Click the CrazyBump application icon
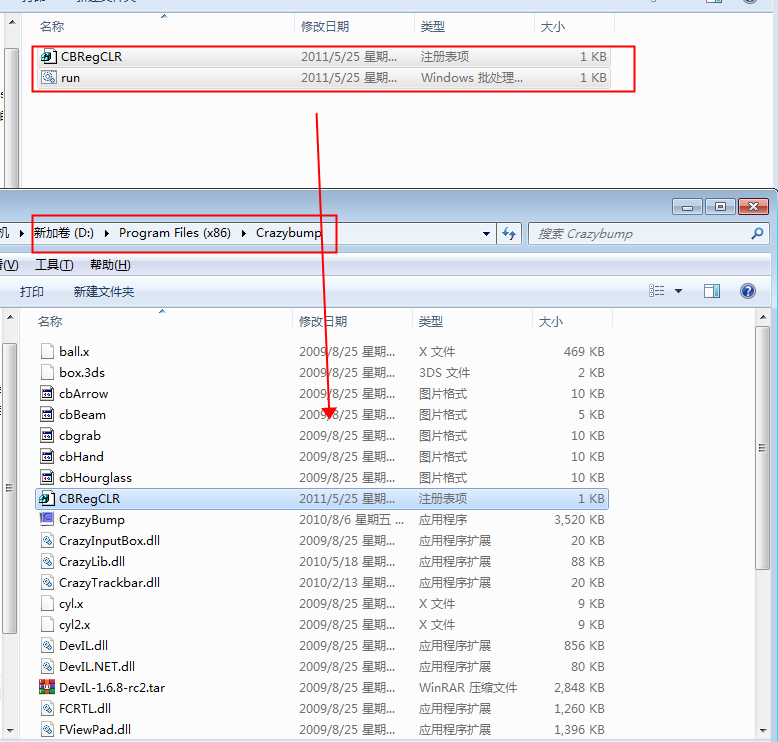The height and width of the screenshot is (742, 778). [x=47, y=519]
